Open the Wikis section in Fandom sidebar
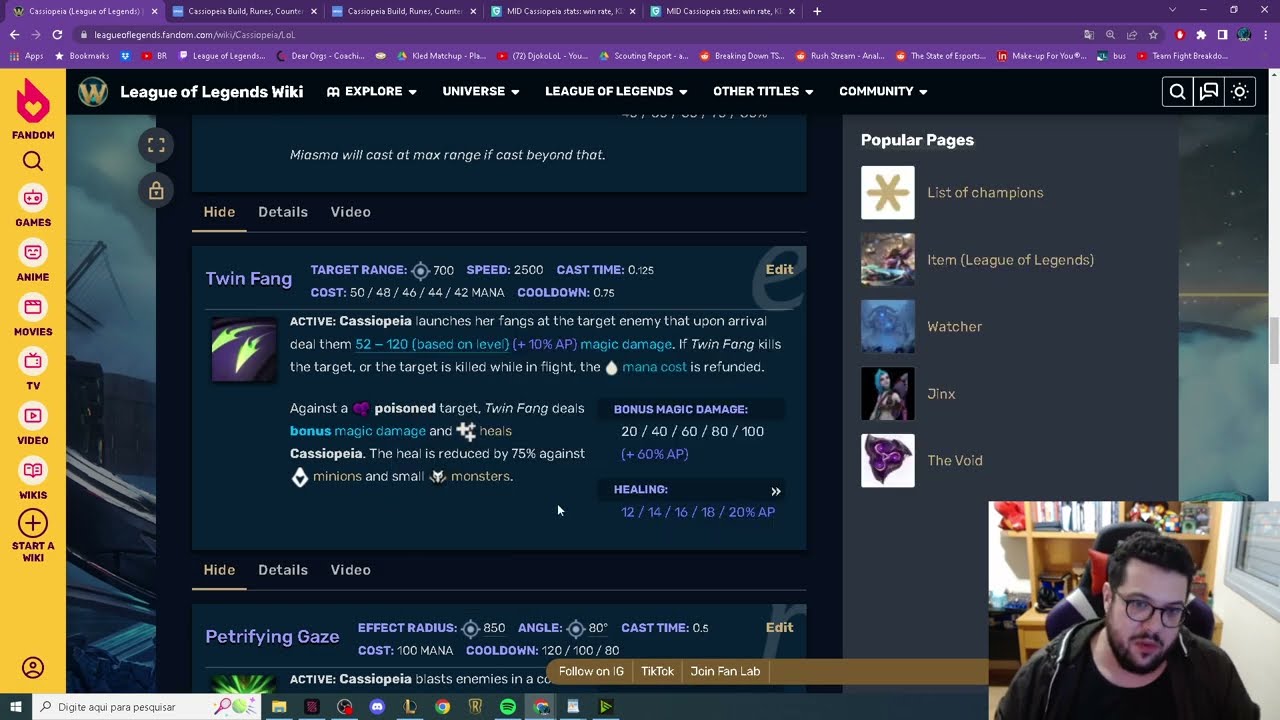The image size is (1280, 720). point(33,479)
